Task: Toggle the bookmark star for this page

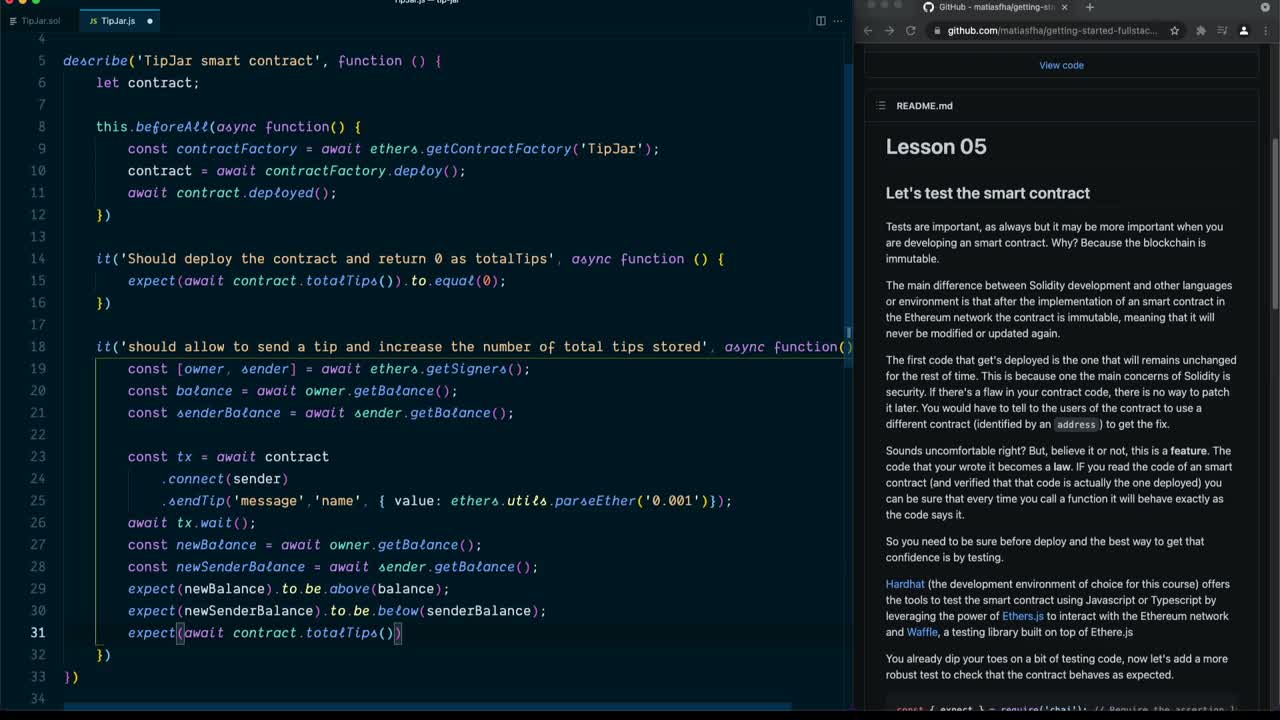Action: click(x=1174, y=31)
